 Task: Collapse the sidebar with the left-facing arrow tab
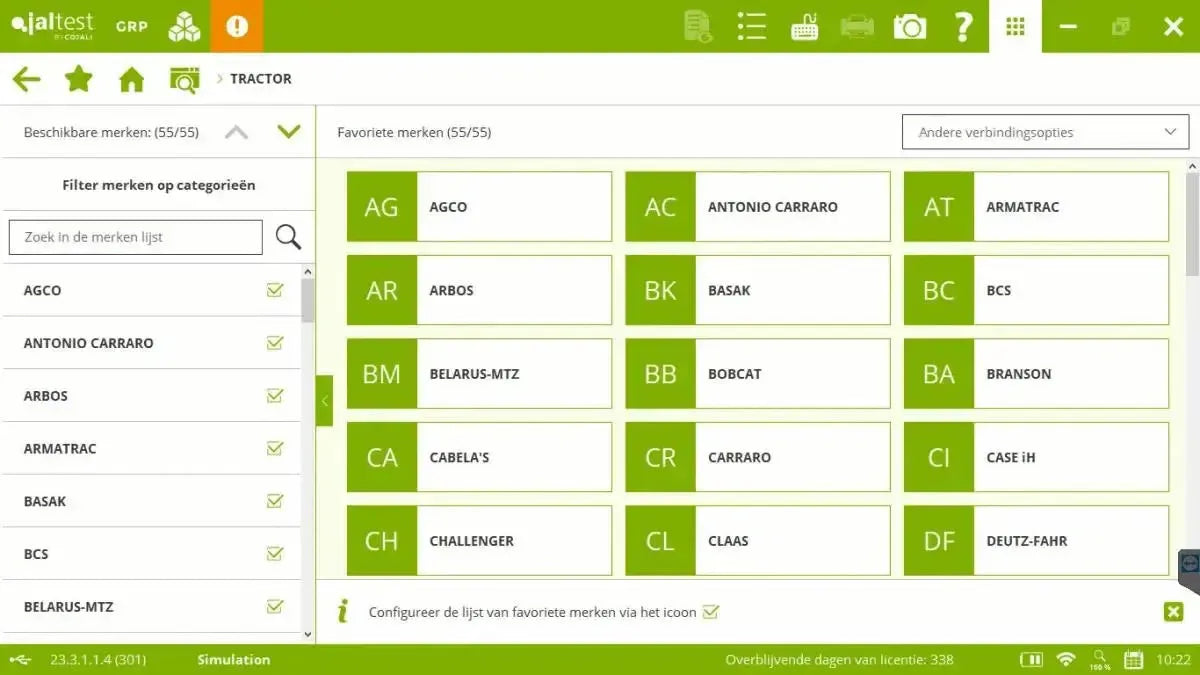click(x=323, y=400)
